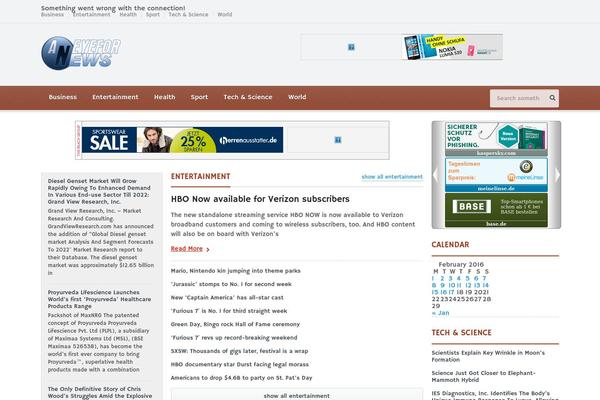This screenshot has width=600, height=400.
Task: Click the top gray Business link
Action: coord(52,15)
